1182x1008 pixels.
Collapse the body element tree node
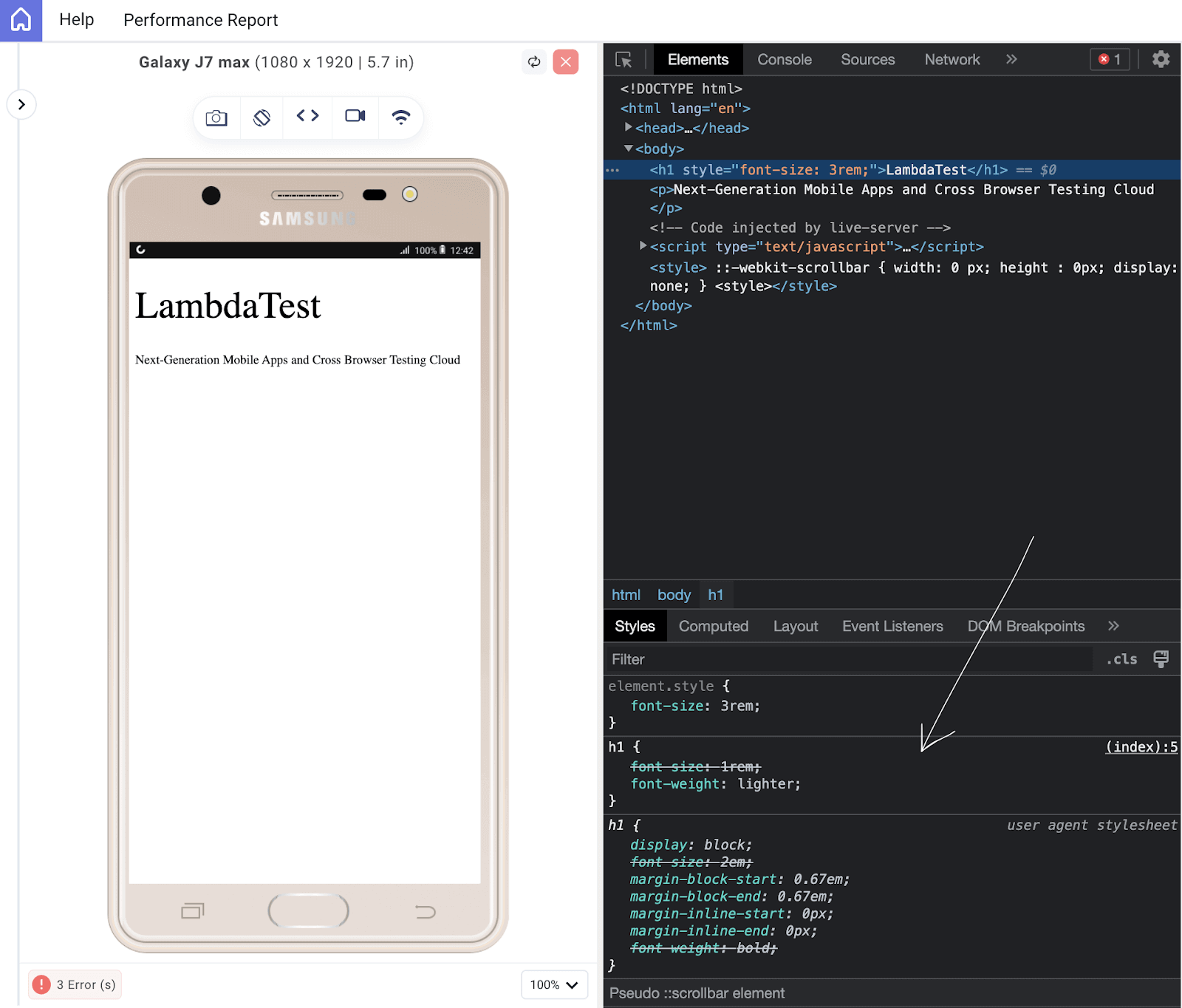point(628,149)
